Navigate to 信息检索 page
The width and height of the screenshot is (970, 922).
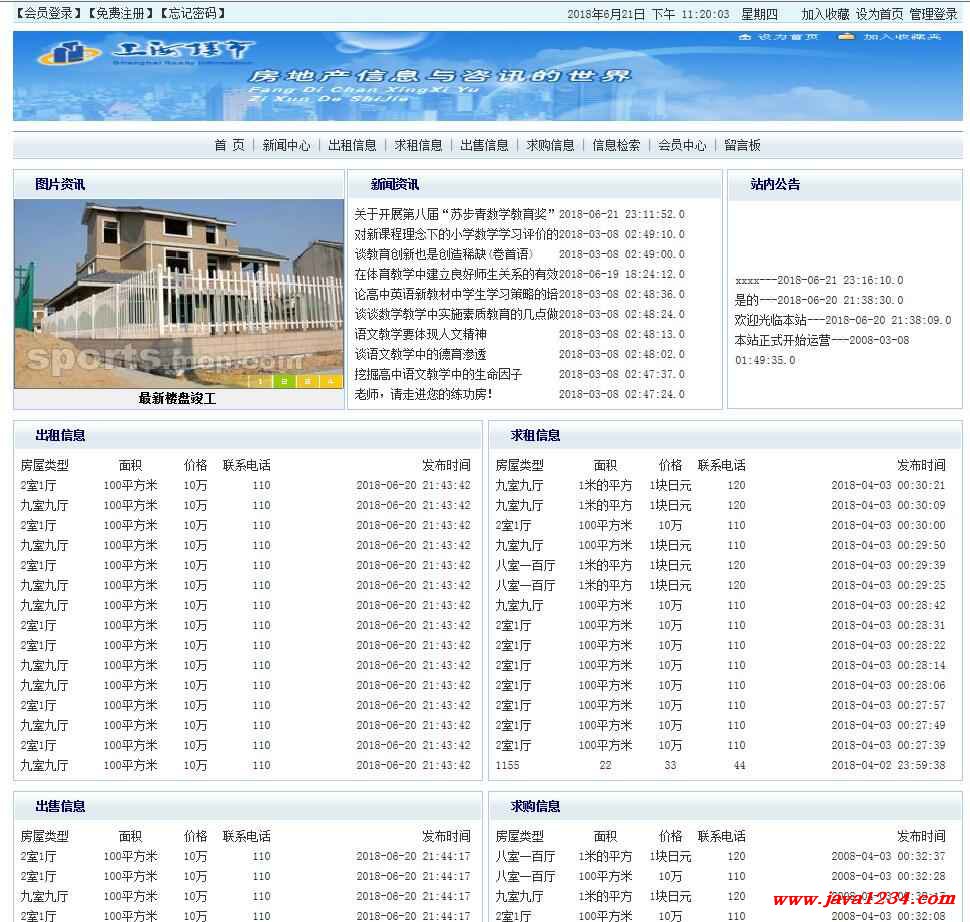pos(616,145)
